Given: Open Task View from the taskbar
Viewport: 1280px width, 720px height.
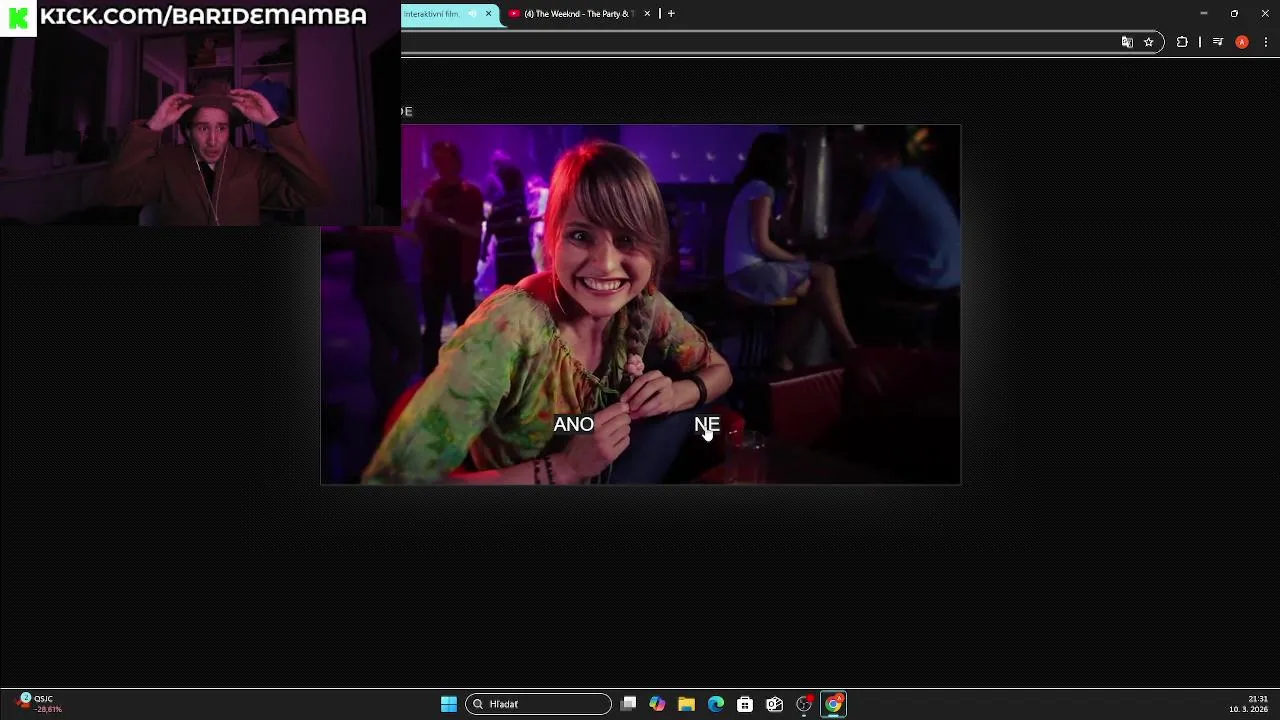Looking at the screenshot, I should coord(628,704).
